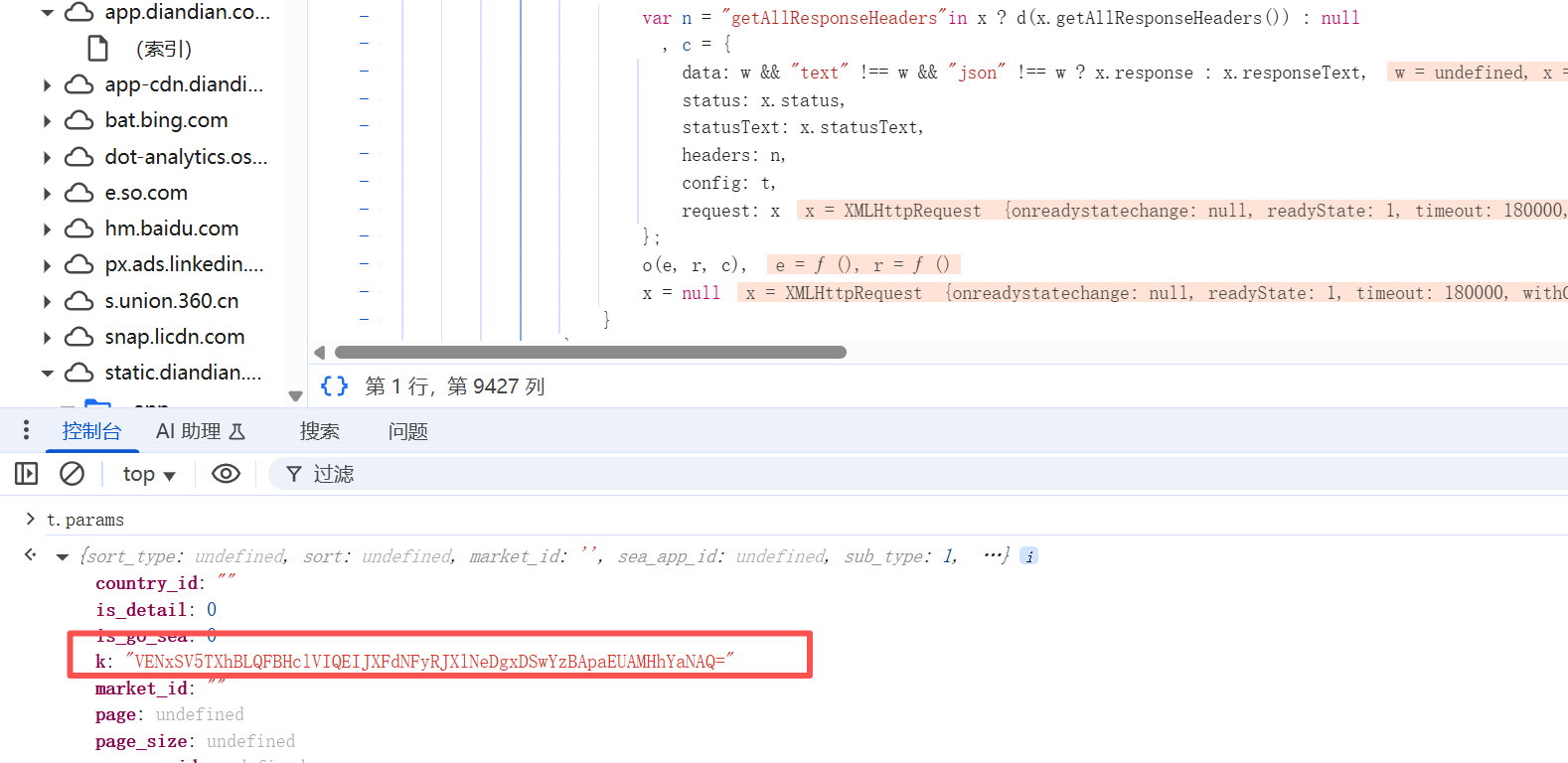Collapse the app.diandian.co... tree node

47,13
